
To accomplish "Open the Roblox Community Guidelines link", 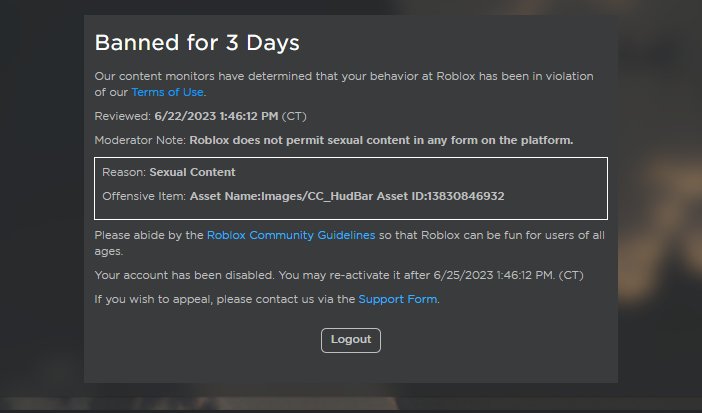I will (x=291, y=235).
